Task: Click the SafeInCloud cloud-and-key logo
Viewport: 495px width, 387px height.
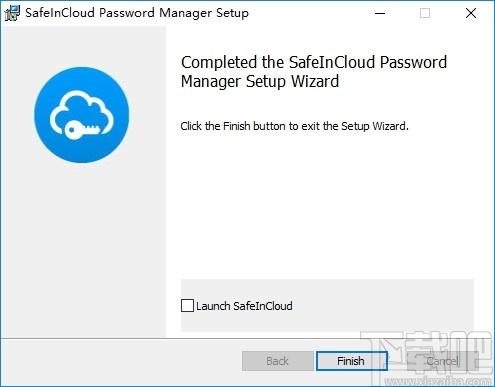Action: [x=82, y=115]
